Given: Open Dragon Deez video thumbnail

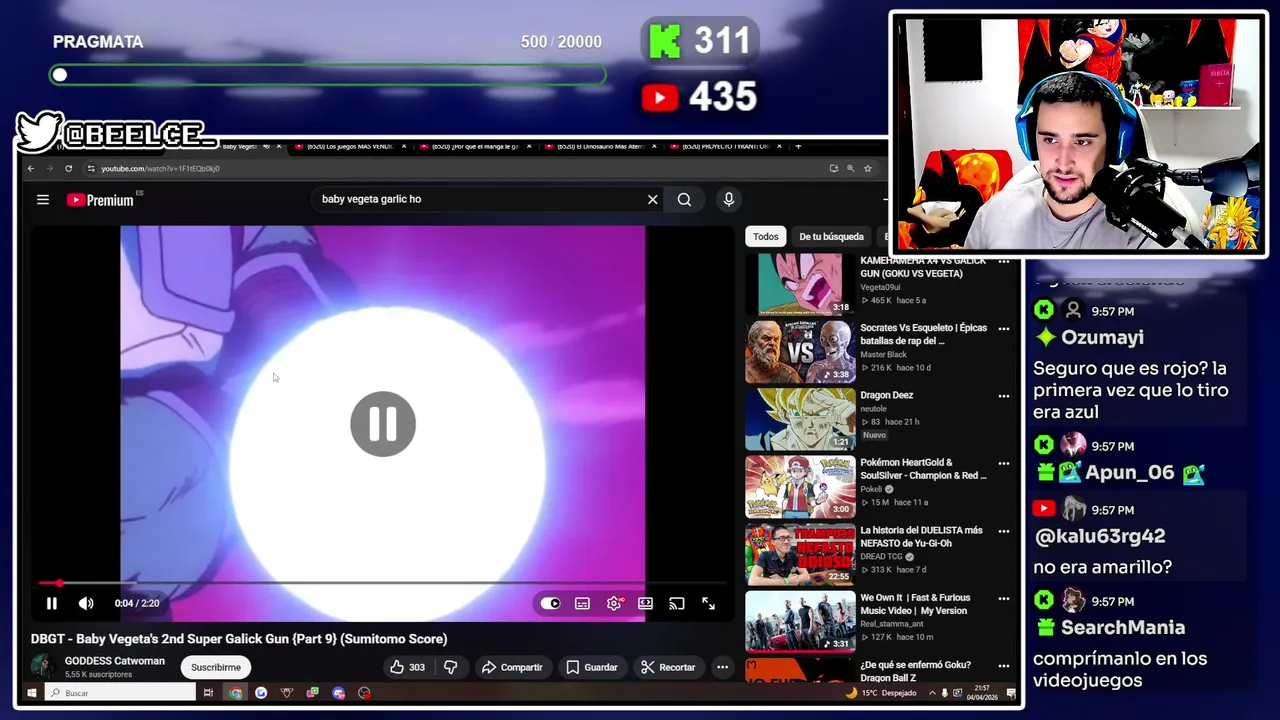Looking at the screenshot, I should pos(800,419).
